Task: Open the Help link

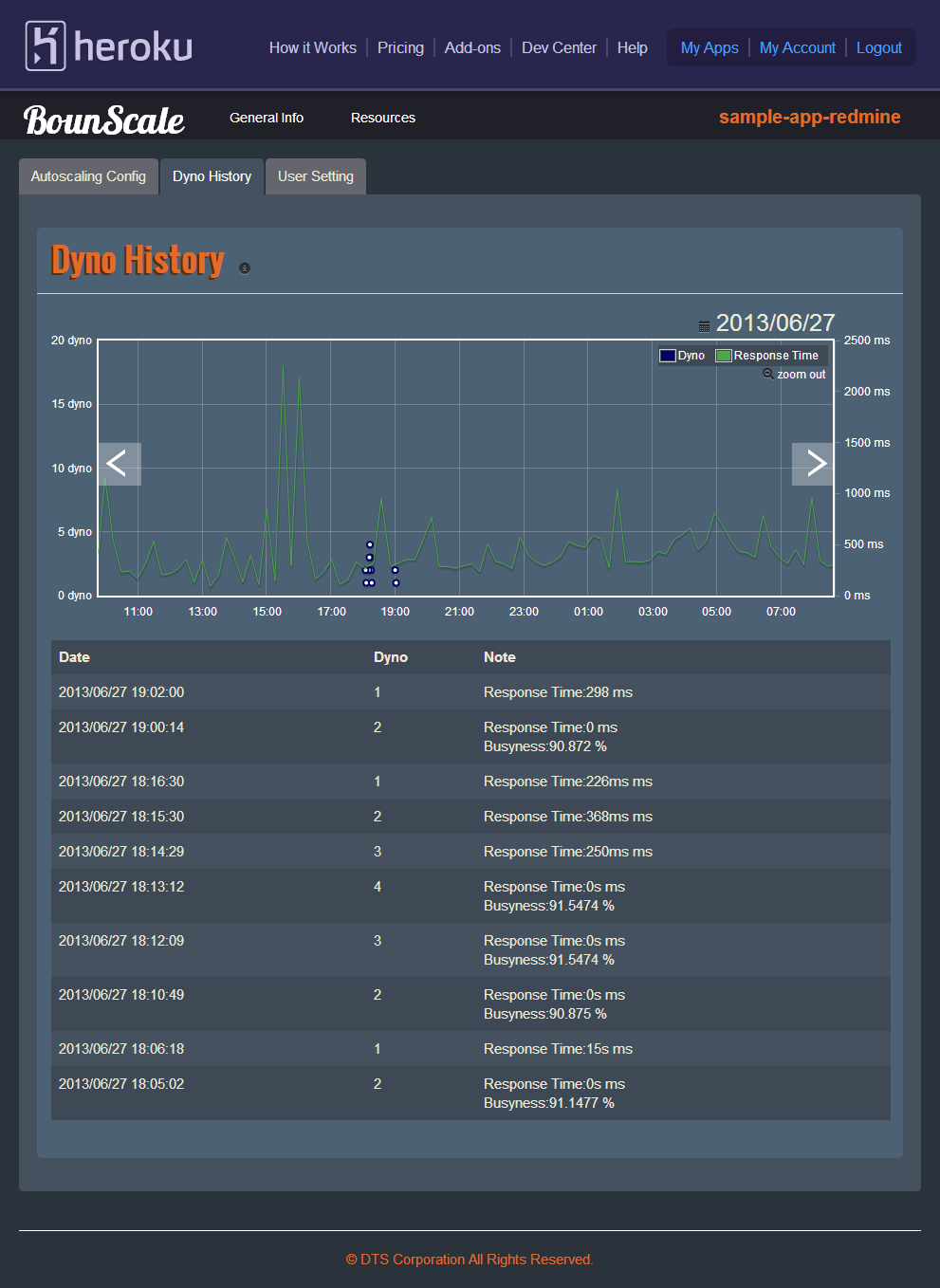Action: coord(633,47)
